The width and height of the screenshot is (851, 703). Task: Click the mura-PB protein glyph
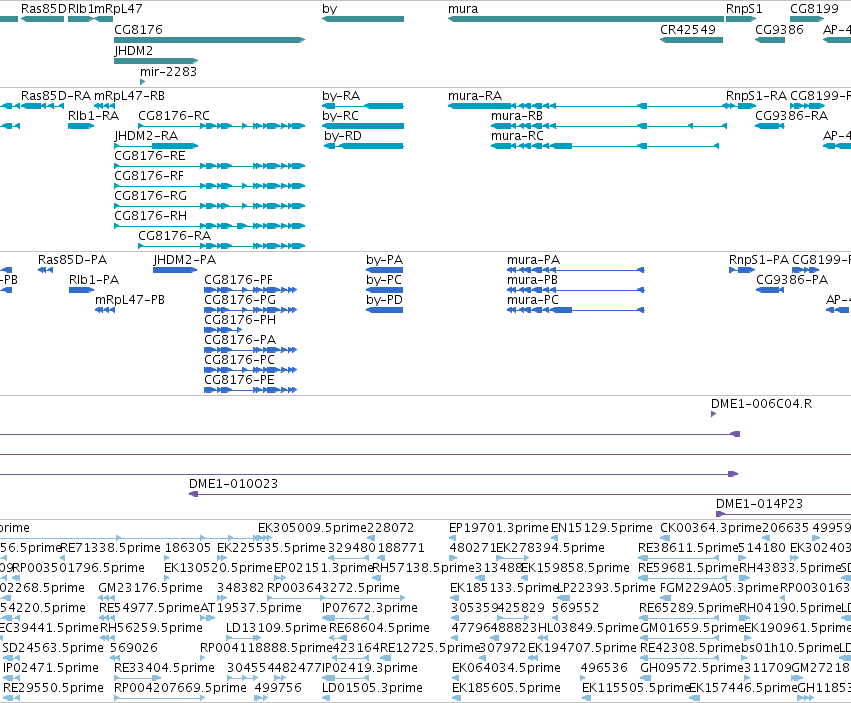click(576, 290)
